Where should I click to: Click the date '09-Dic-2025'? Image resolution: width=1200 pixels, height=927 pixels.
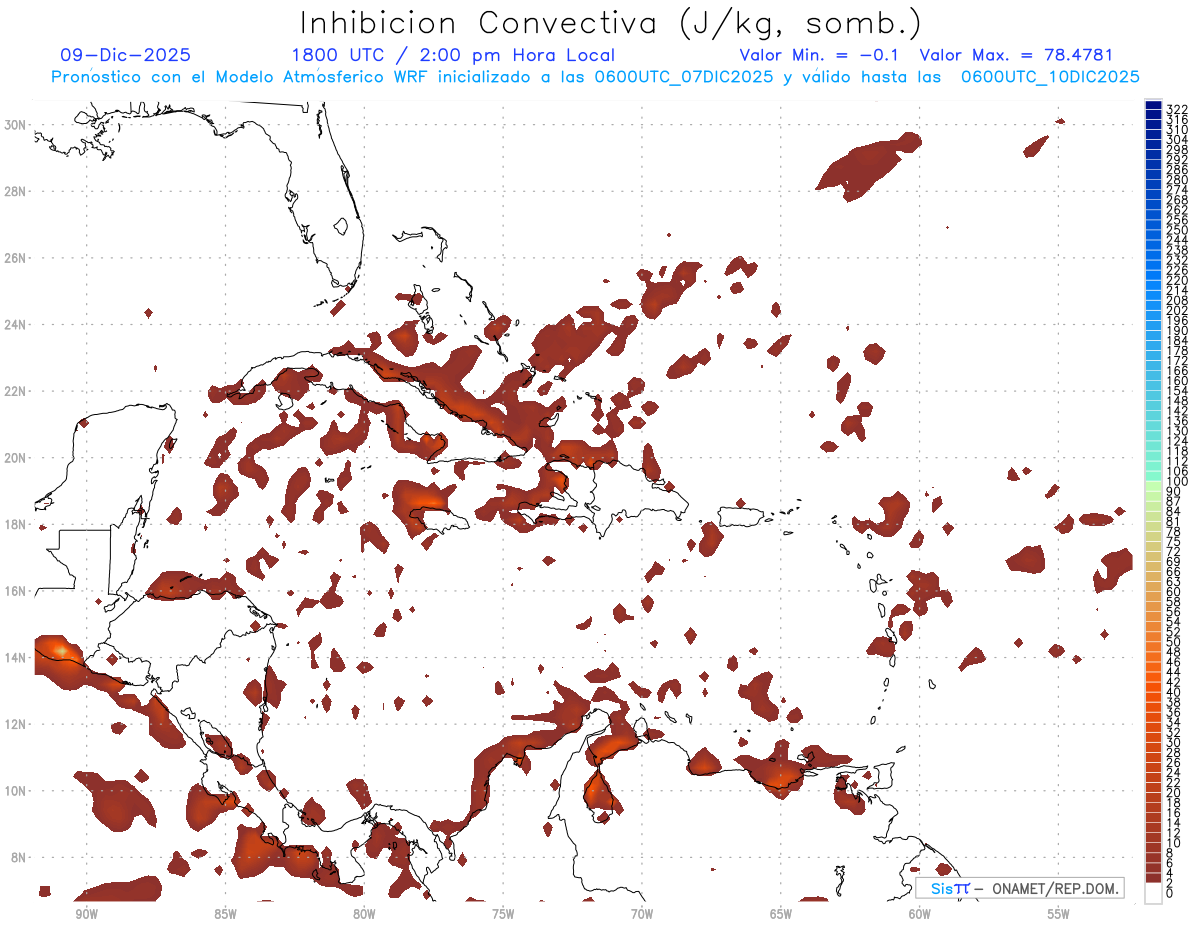coord(125,56)
